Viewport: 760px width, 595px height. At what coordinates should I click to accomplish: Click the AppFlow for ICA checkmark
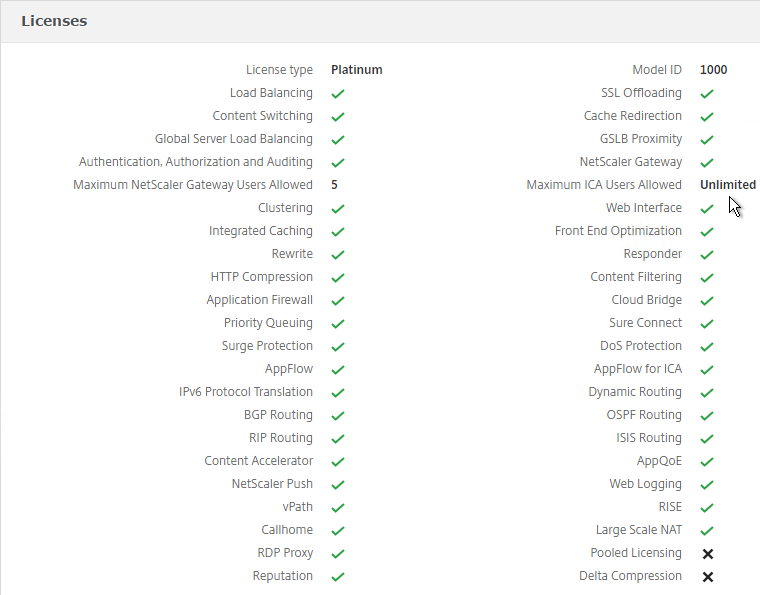pyautogui.click(x=707, y=370)
